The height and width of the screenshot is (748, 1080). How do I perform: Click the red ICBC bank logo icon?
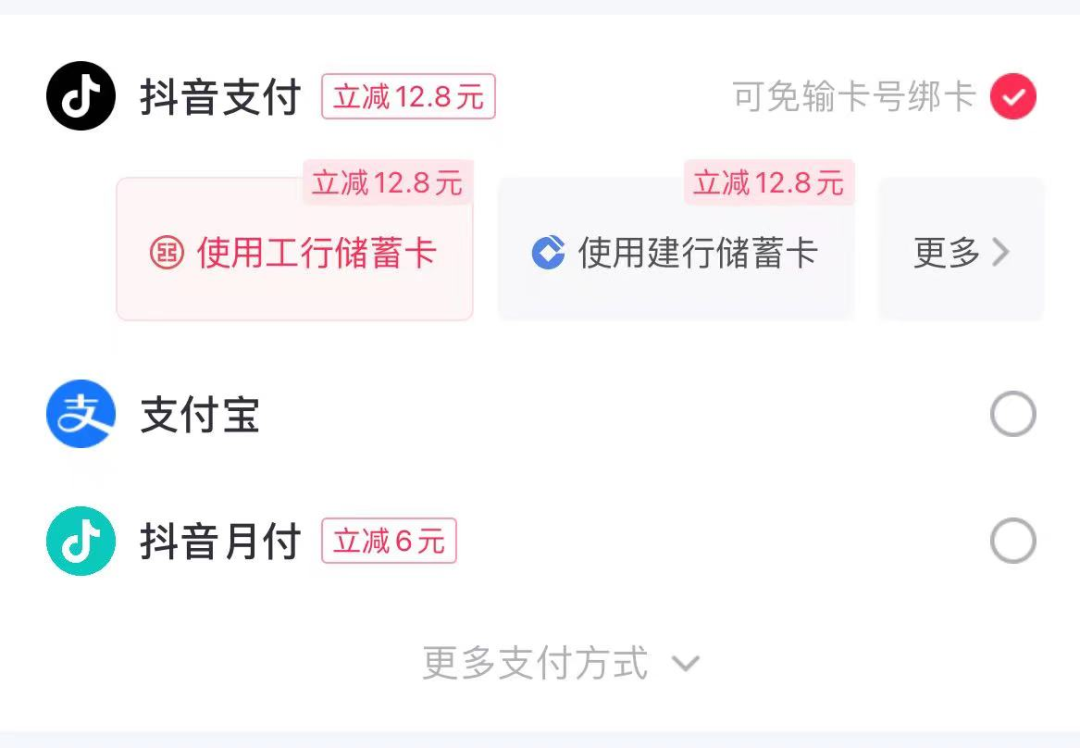point(167,253)
